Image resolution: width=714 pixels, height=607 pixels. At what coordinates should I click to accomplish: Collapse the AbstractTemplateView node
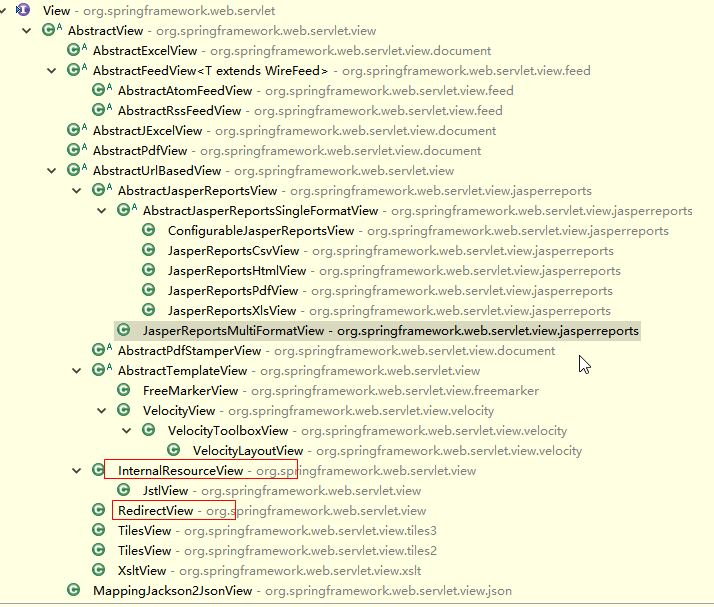(x=77, y=370)
